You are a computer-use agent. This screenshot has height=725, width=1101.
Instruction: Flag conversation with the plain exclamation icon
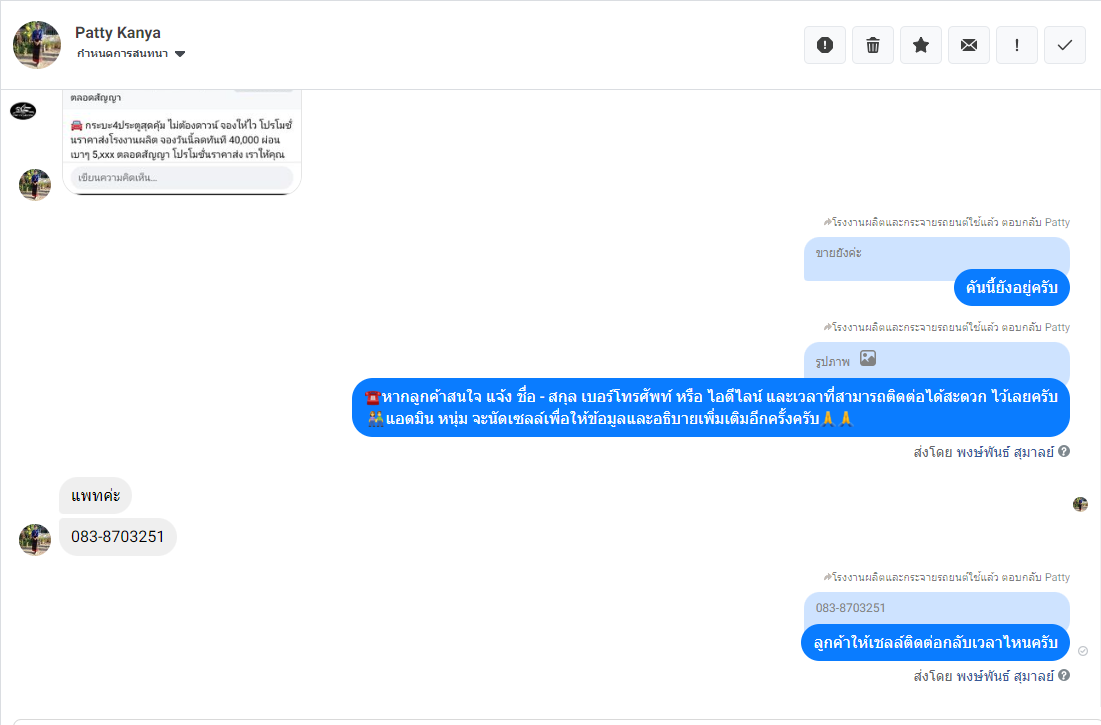(1017, 45)
